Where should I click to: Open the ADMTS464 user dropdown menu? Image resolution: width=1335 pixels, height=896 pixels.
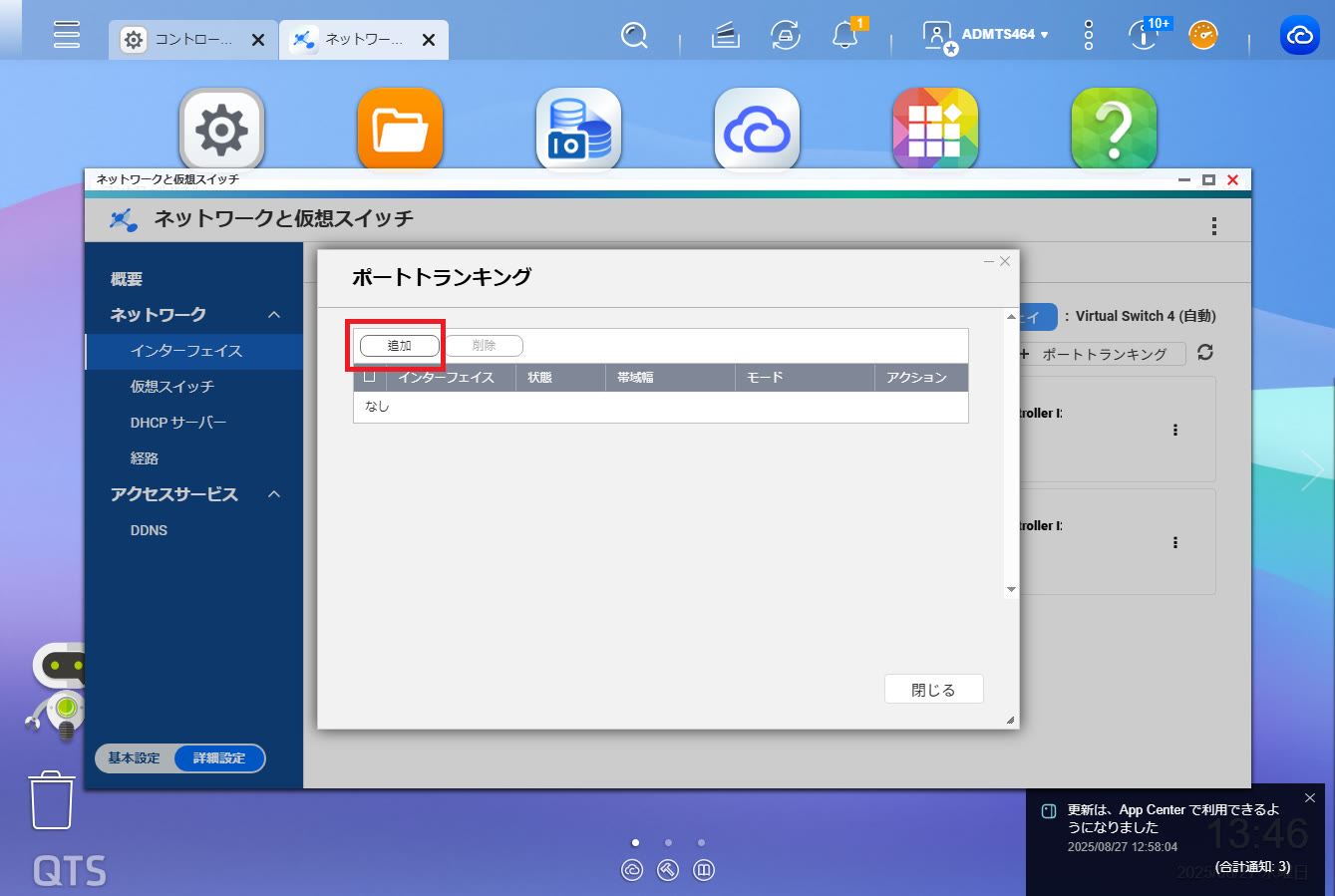(x=1004, y=35)
